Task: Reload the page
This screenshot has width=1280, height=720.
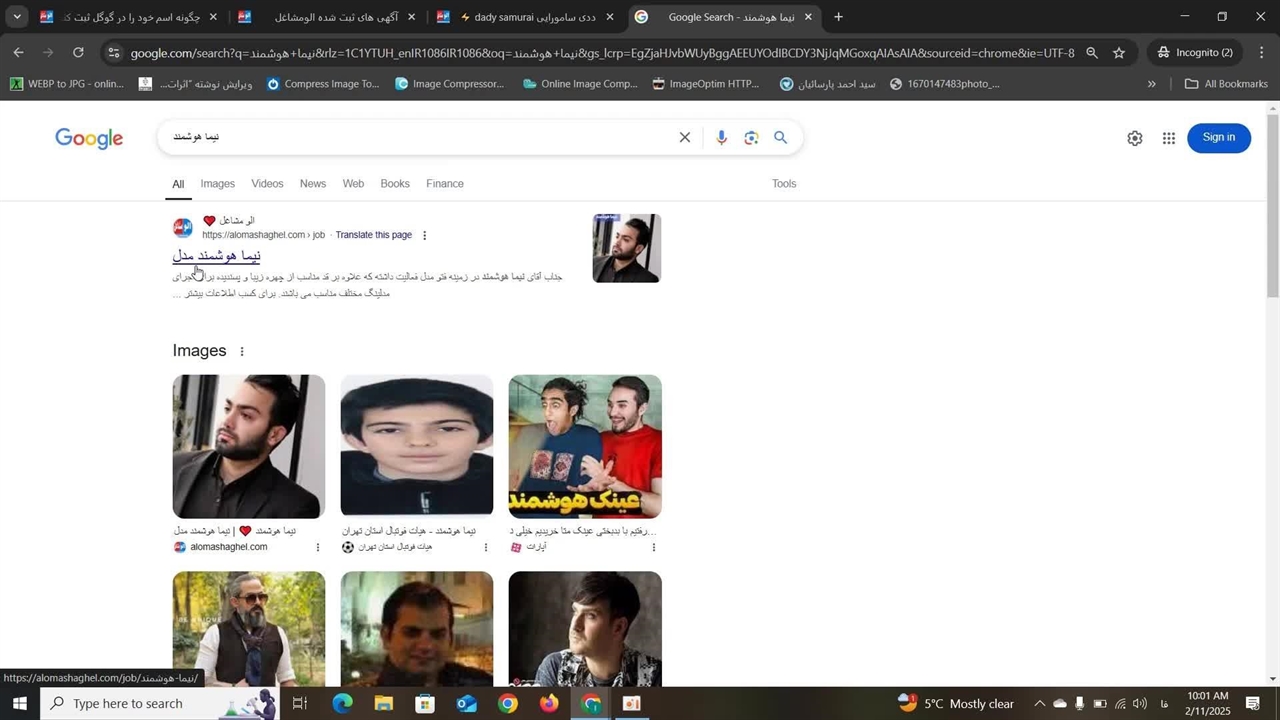Action: coord(78,53)
